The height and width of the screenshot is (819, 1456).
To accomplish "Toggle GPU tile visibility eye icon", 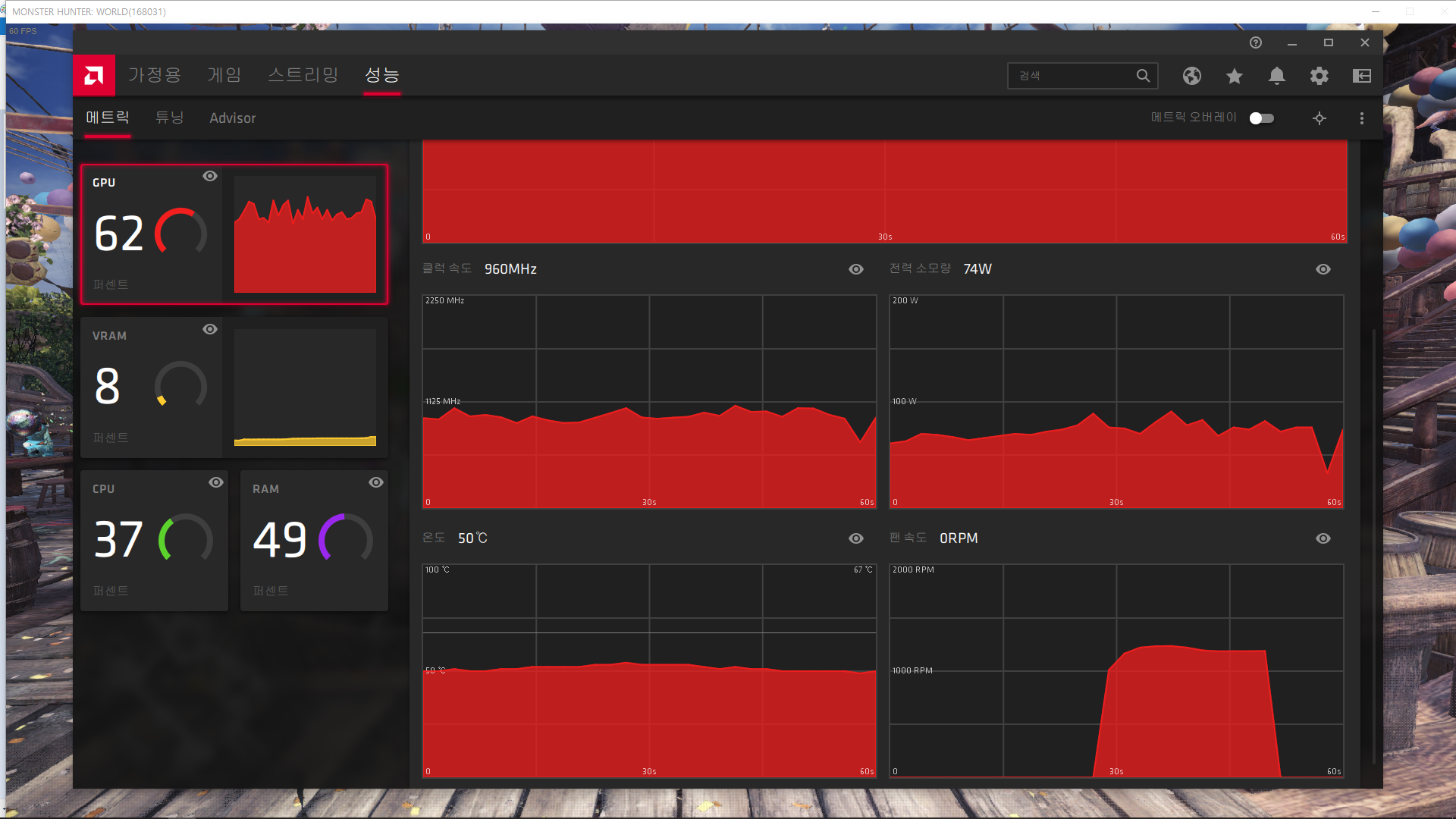I will pos(210,176).
